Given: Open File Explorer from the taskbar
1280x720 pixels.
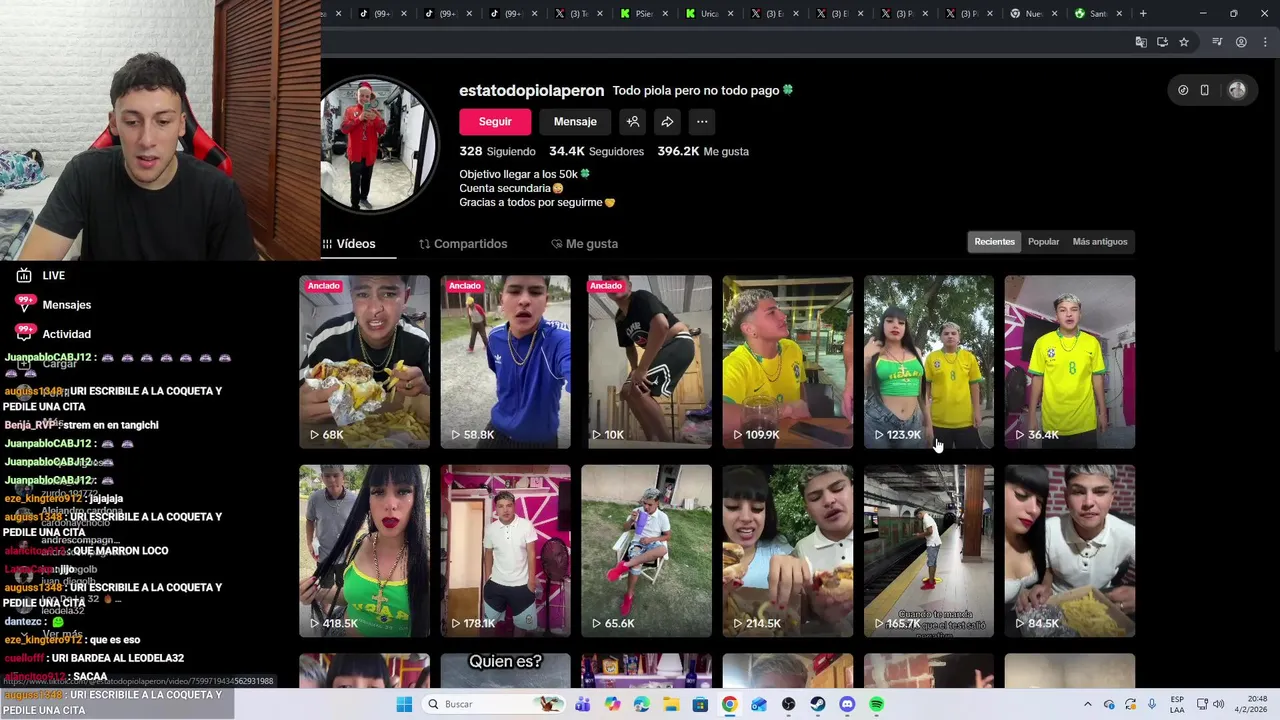Looking at the screenshot, I should coord(671,704).
